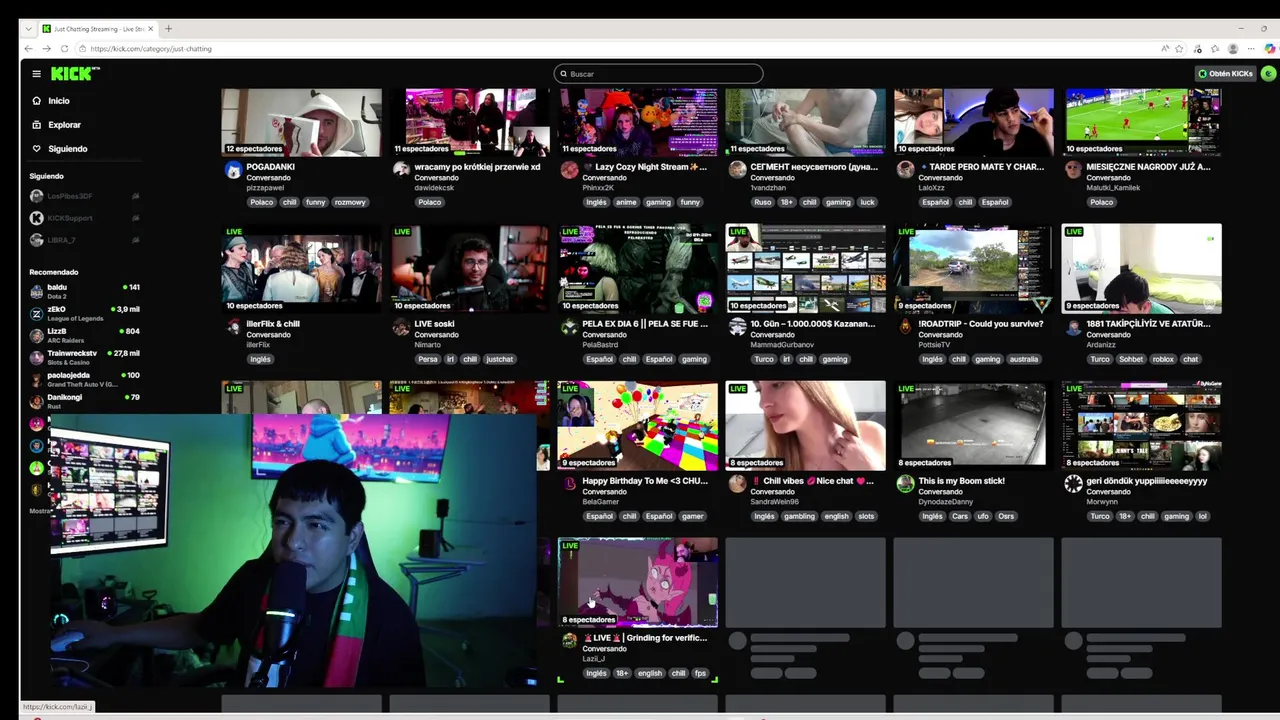Click the KICK logo in header
Screen dimensions: 1280x720
pos(75,73)
